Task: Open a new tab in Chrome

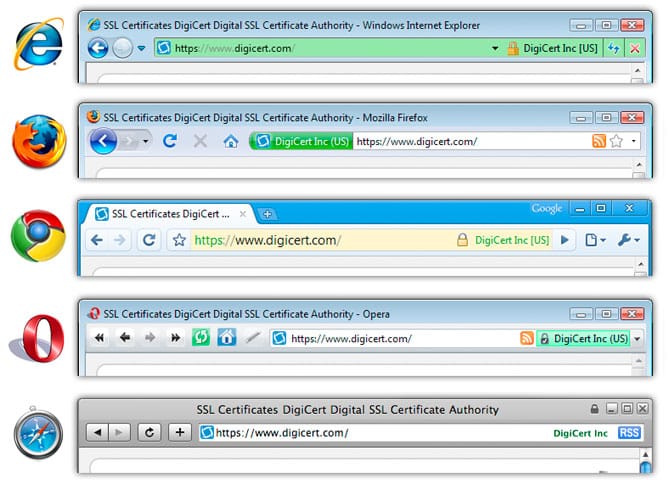Action: pyautogui.click(x=268, y=214)
